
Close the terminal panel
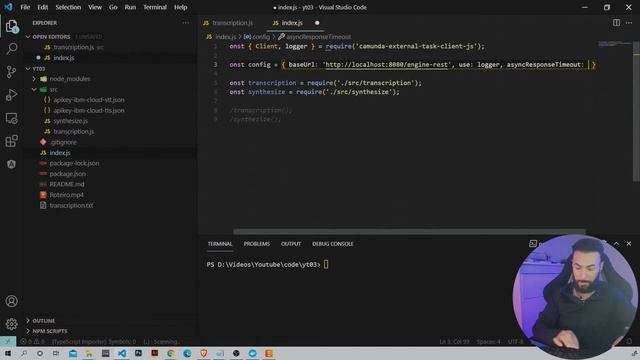coord(629,244)
